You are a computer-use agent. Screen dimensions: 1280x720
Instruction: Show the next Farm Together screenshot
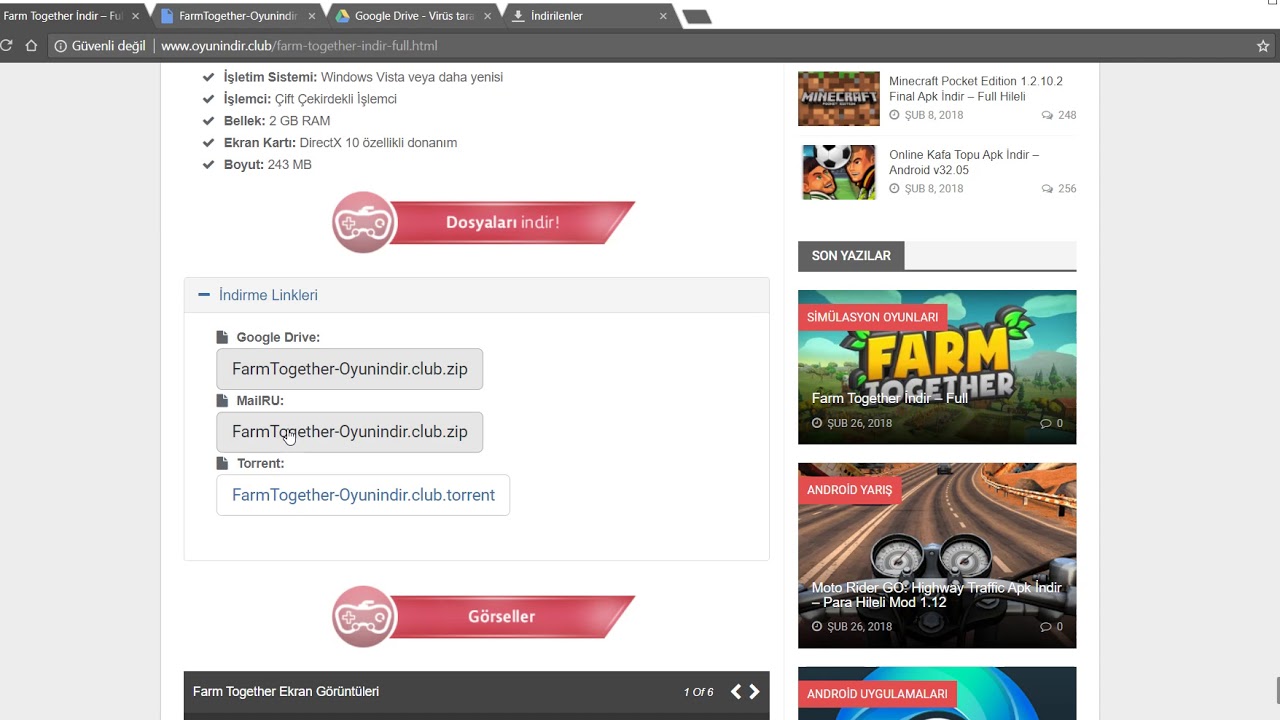point(754,692)
